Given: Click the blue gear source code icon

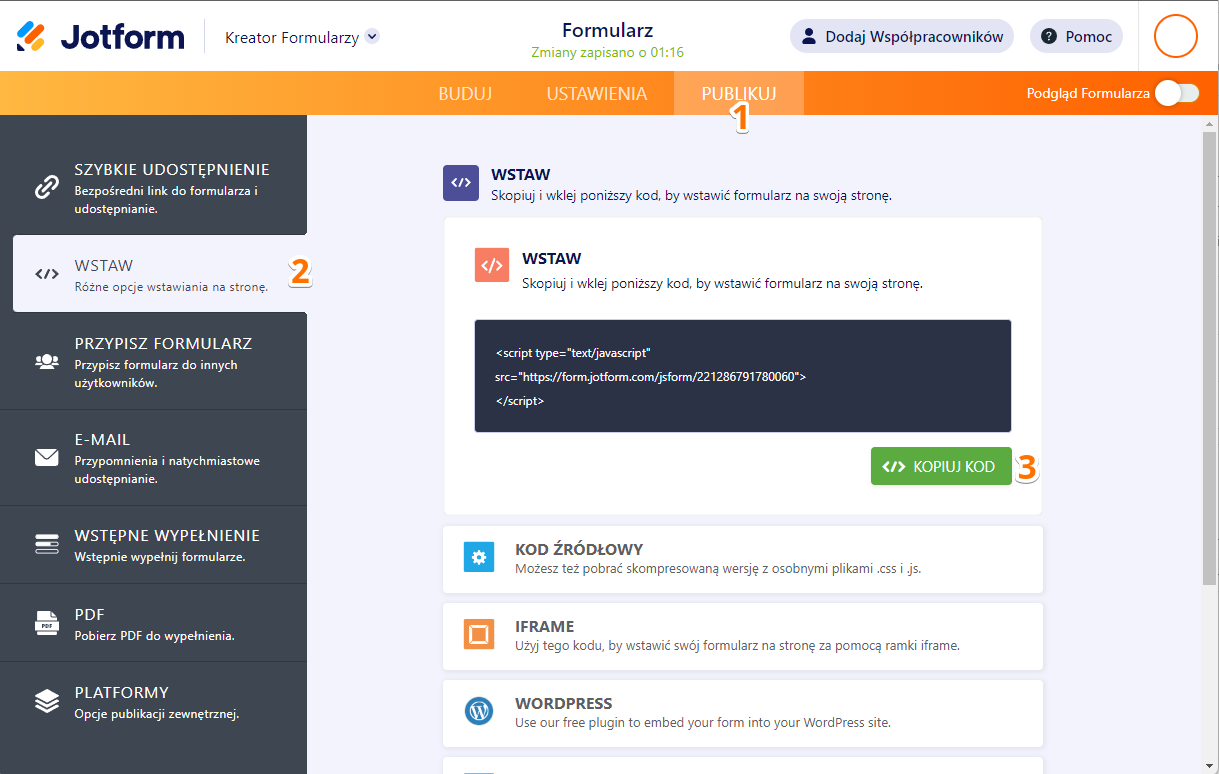Looking at the screenshot, I should pos(479,557).
